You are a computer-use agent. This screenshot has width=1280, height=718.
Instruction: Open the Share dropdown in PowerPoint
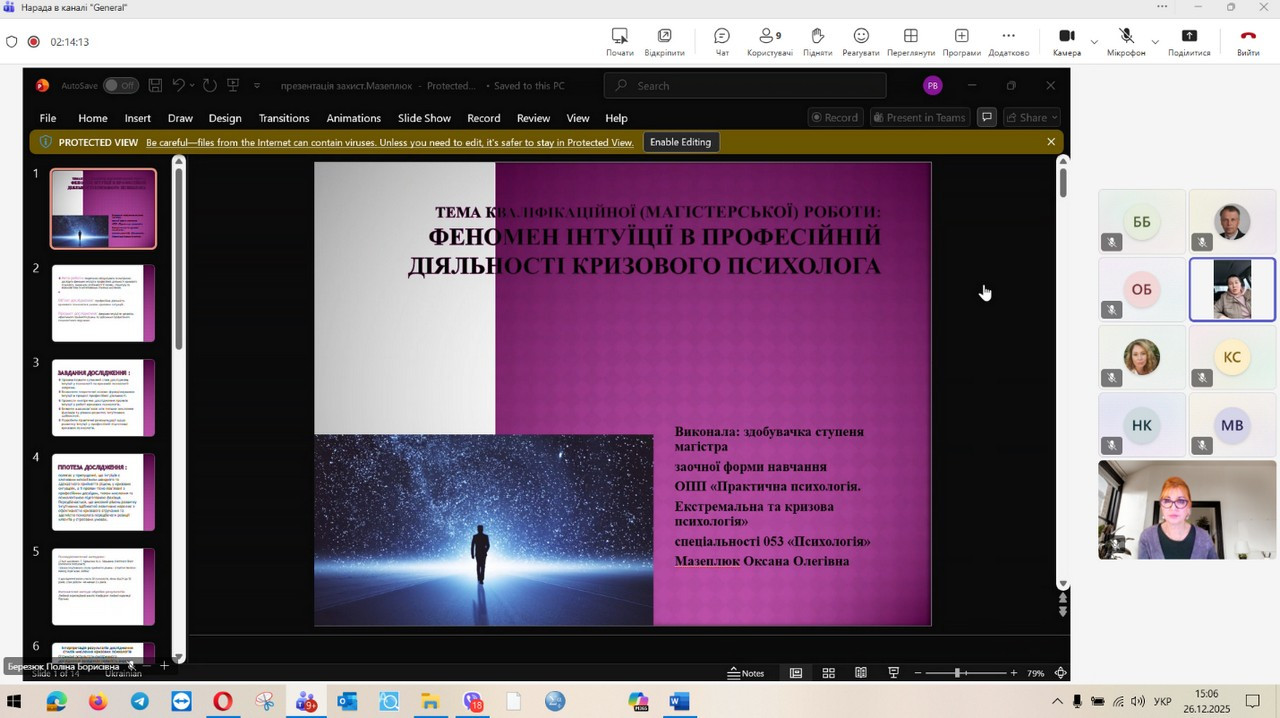tap(1031, 118)
